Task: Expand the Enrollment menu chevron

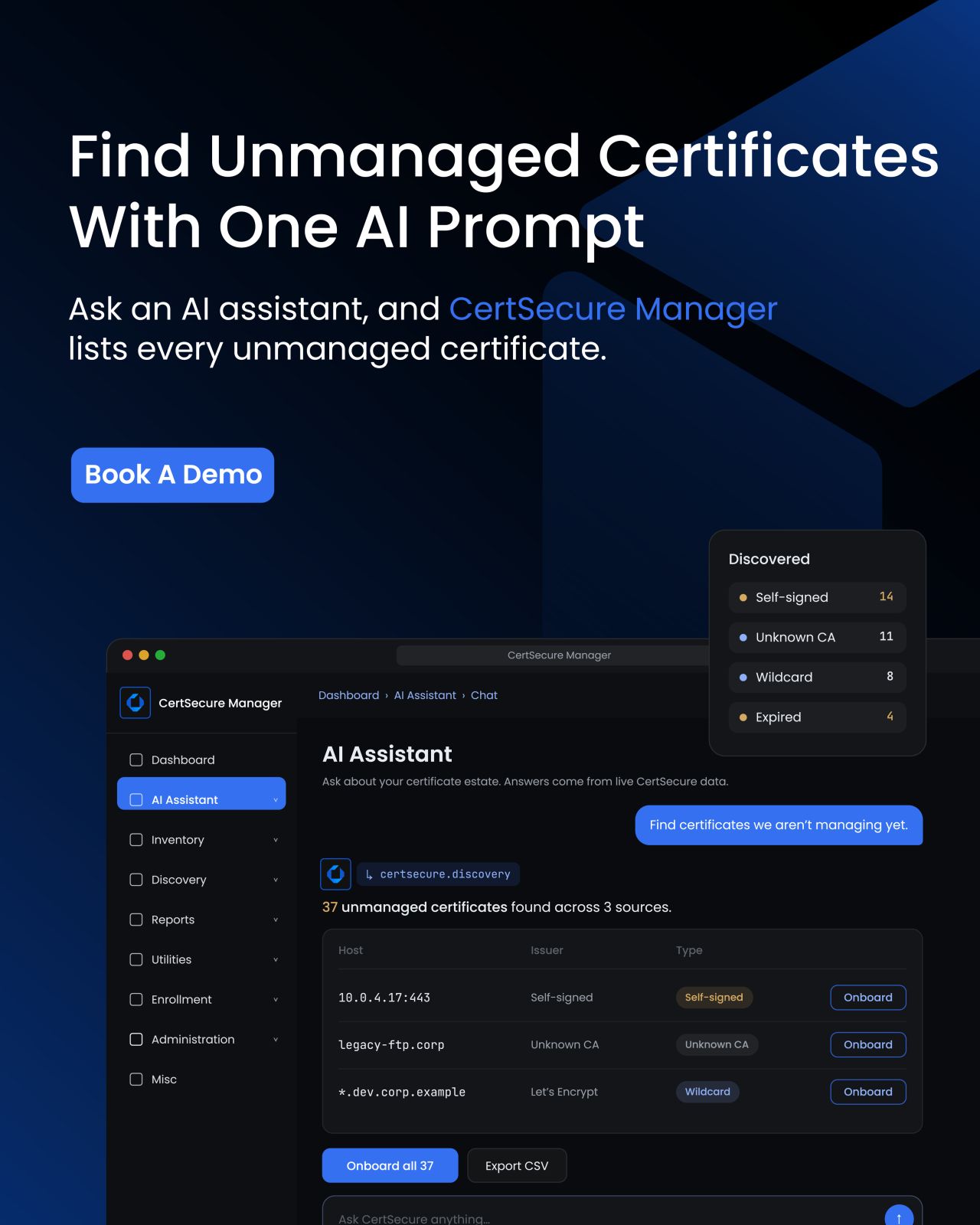Action: click(x=276, y=999)
